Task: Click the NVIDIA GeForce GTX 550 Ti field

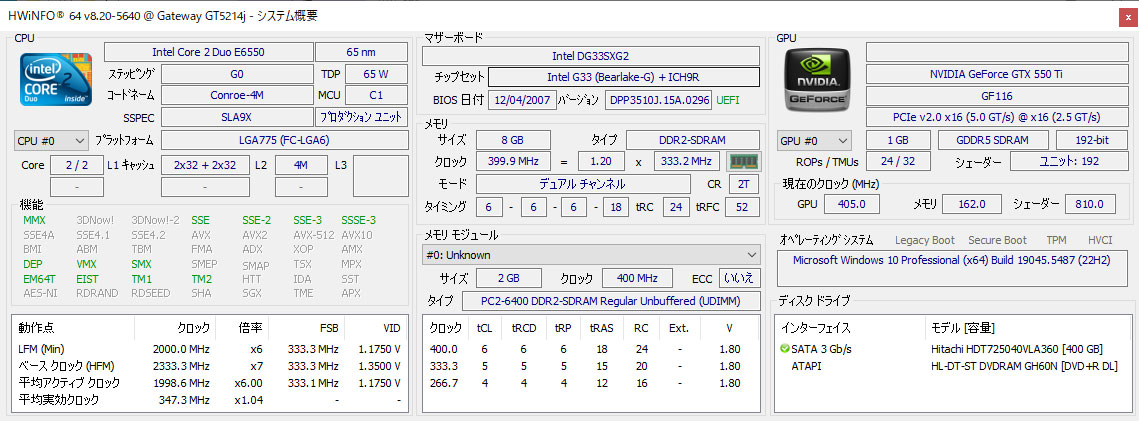Action: click(997, 73)
